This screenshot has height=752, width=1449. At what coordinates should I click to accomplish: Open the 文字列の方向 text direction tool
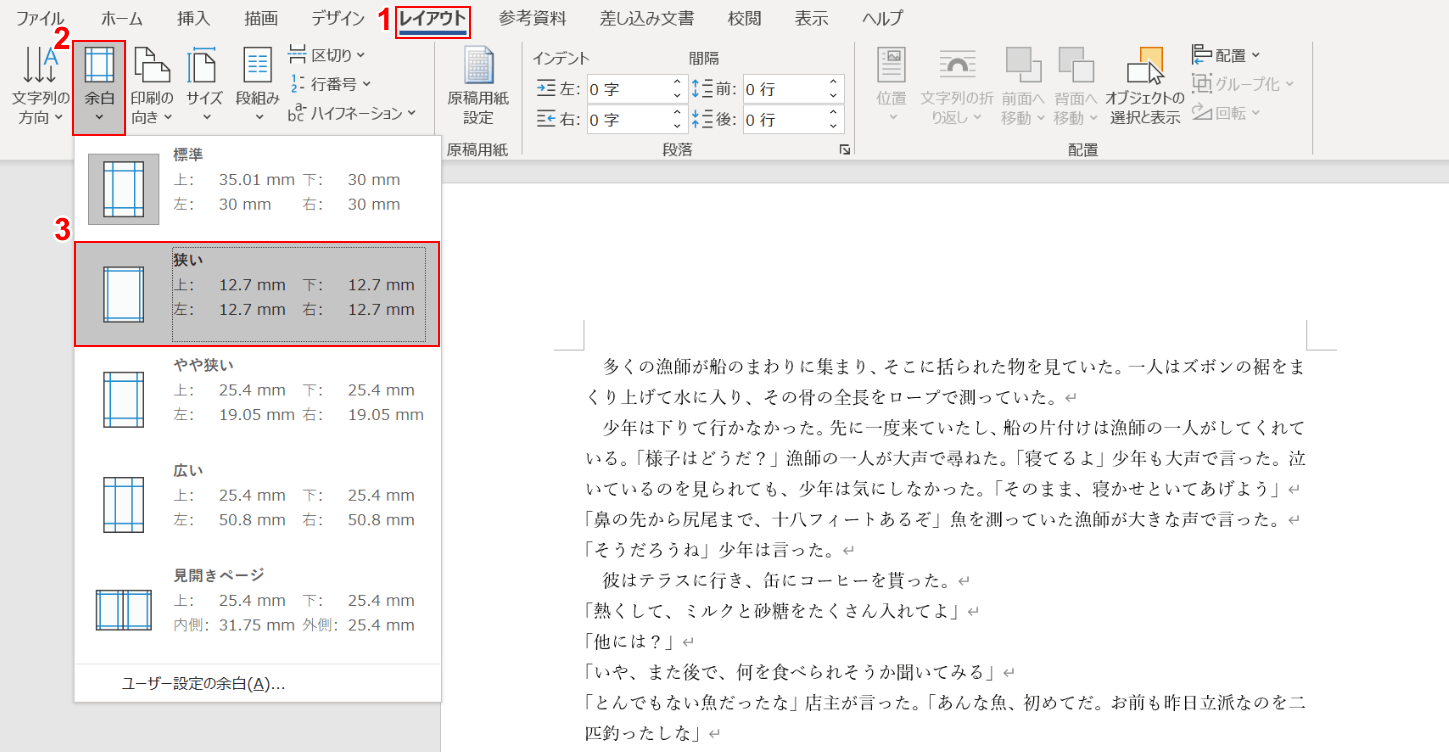point(40,87)
